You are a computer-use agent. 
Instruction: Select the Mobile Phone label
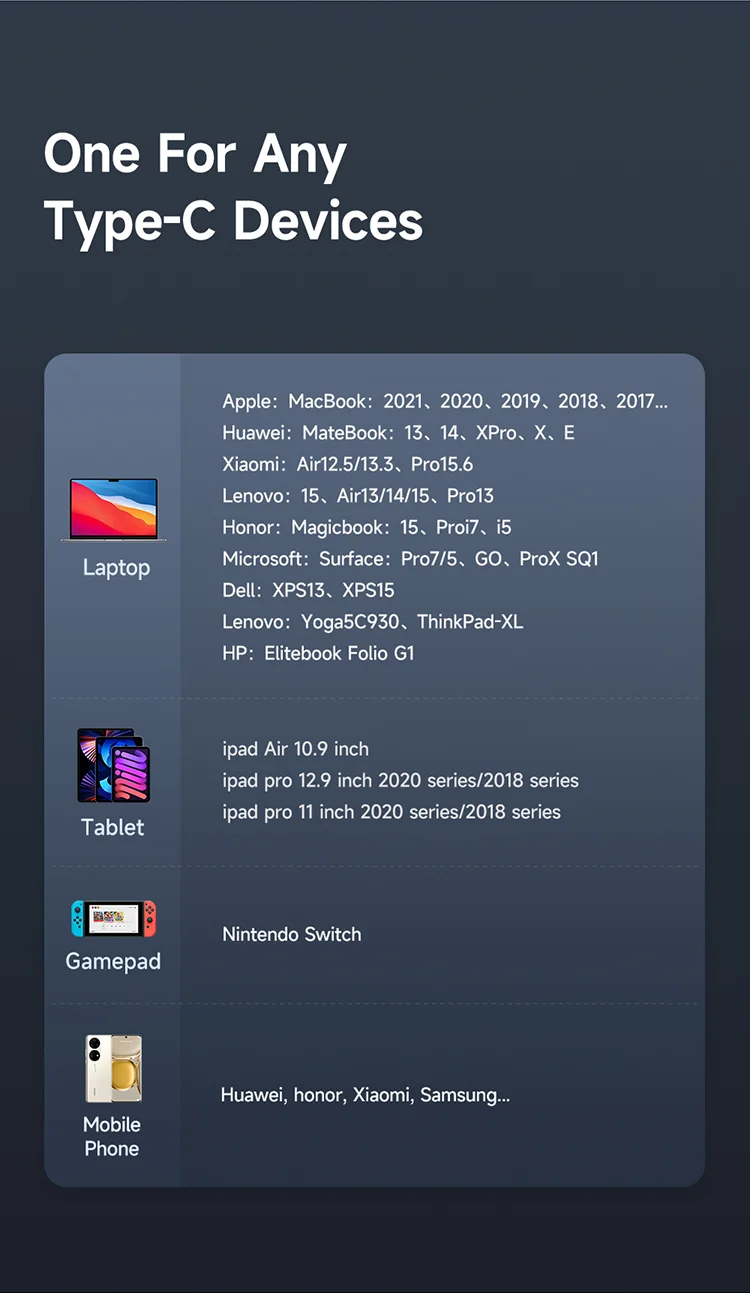pos(112,1136)
